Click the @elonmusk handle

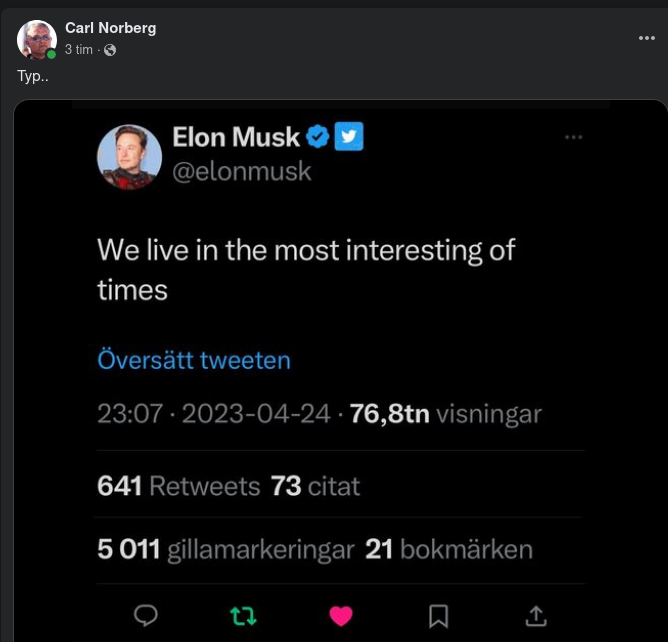(242, 171)
